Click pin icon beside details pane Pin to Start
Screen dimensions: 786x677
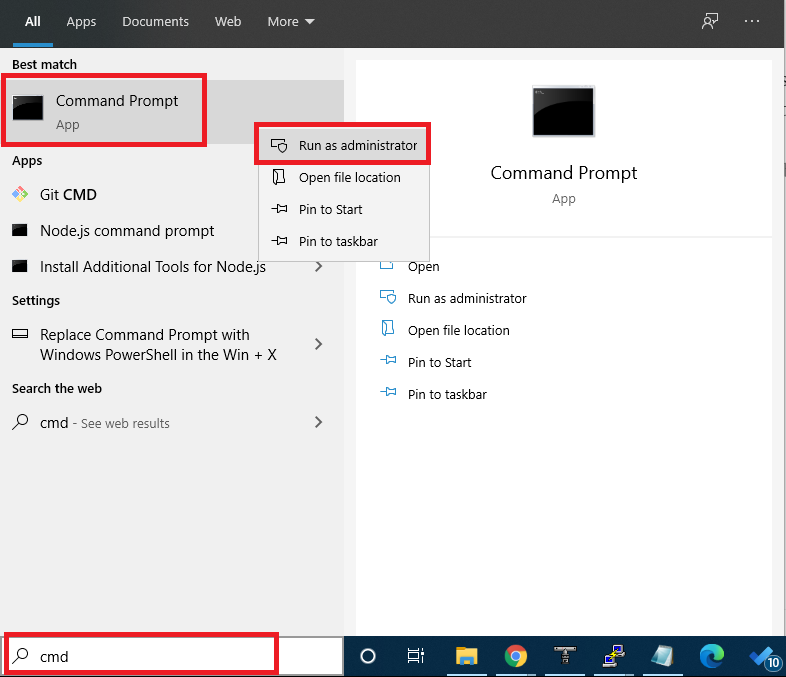[388, 360]
